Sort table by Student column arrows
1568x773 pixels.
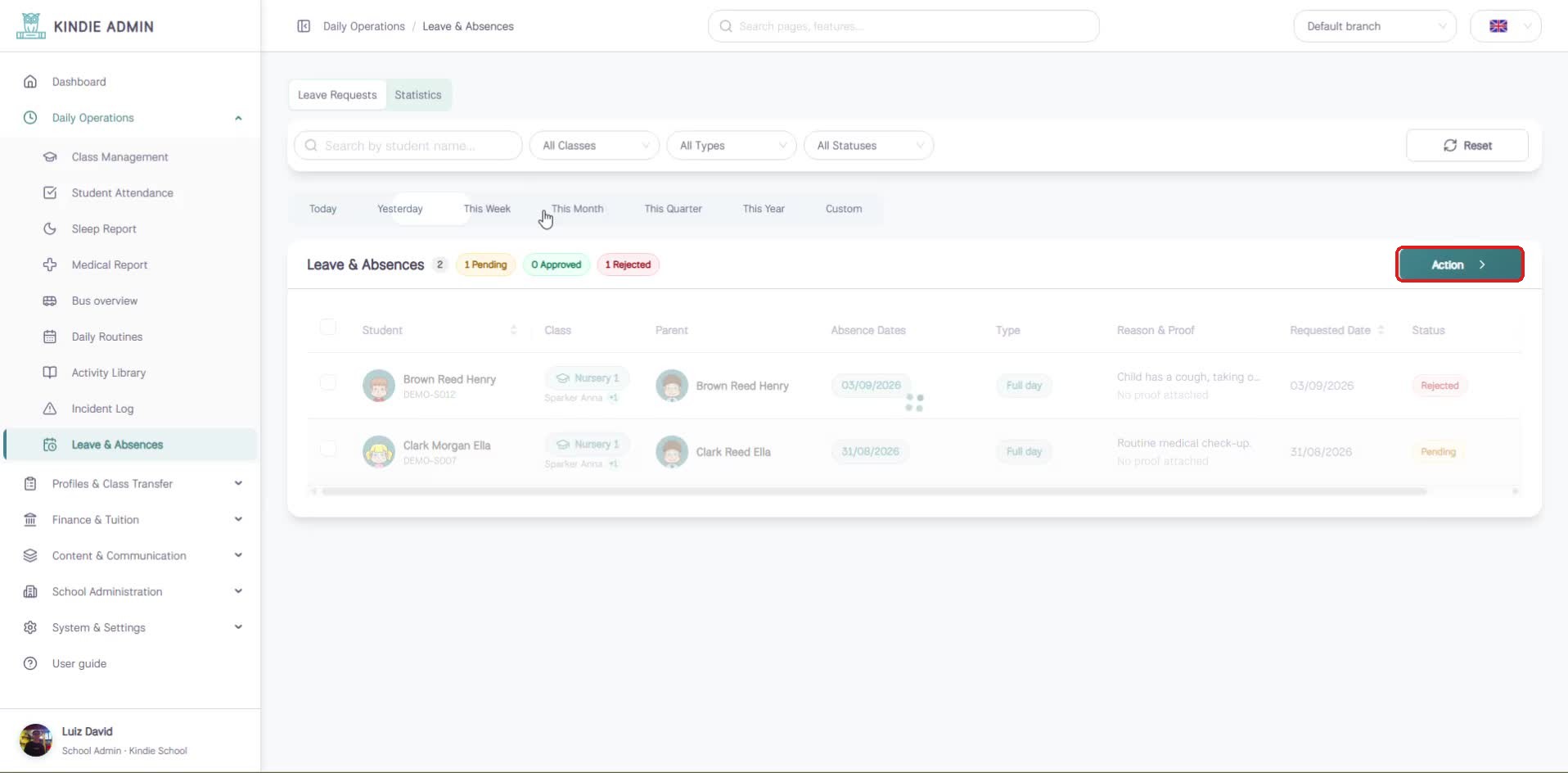[x=513, y=330]
